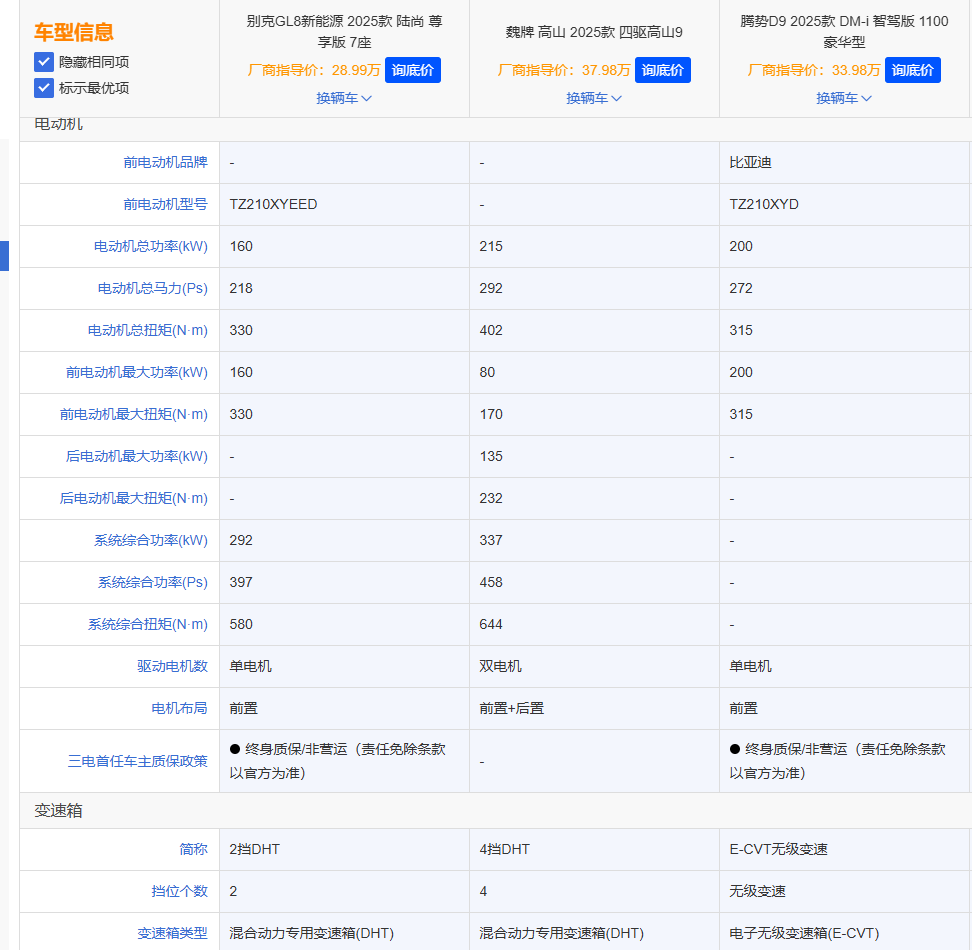Expand 换辆车 dropdown under 魏牌 高山

pos(594,98)
